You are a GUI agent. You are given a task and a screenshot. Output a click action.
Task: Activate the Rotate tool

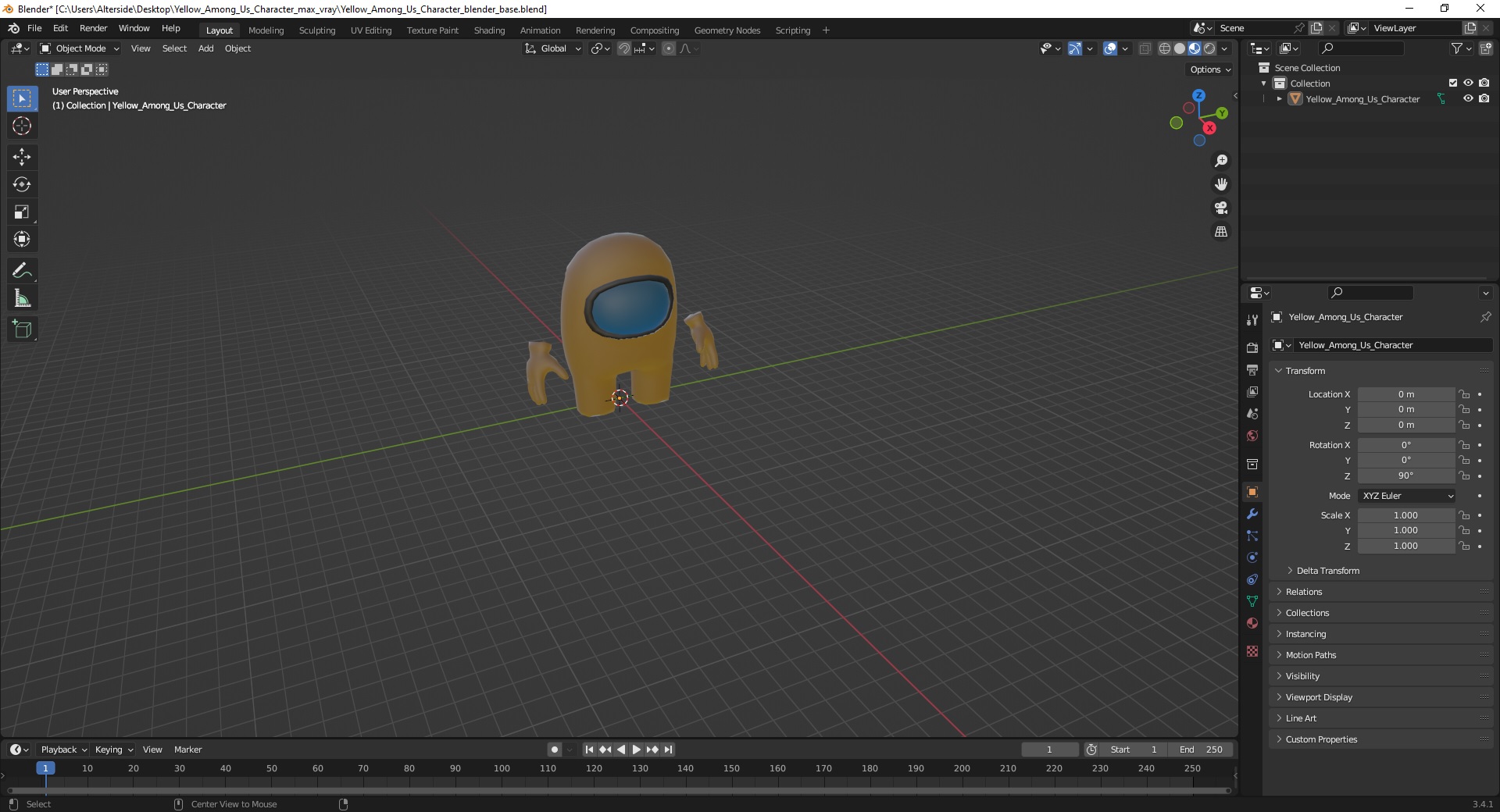pos(22,184)
